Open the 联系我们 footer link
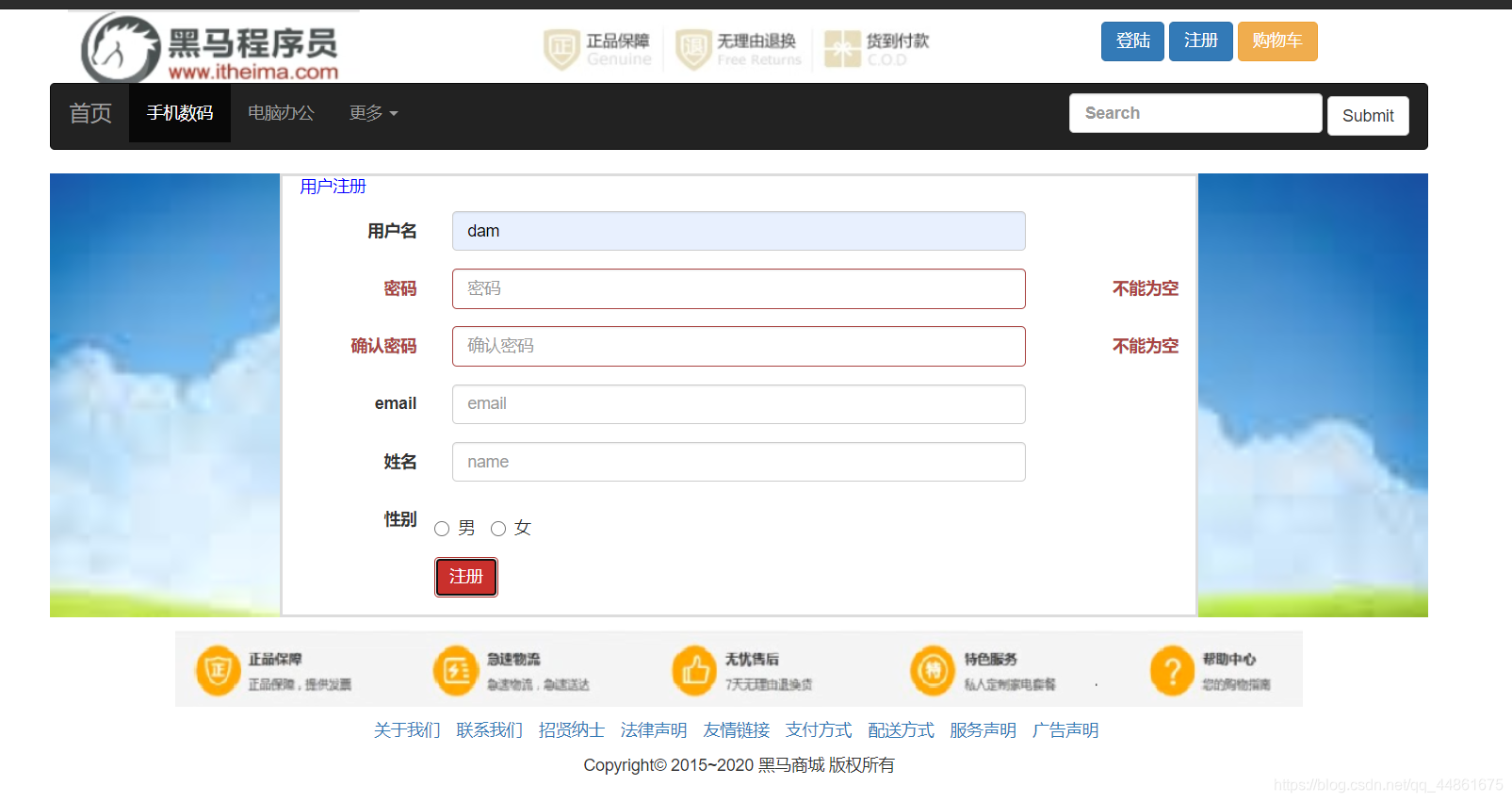This screenshot has width=1512, height=802. (489, 730)
